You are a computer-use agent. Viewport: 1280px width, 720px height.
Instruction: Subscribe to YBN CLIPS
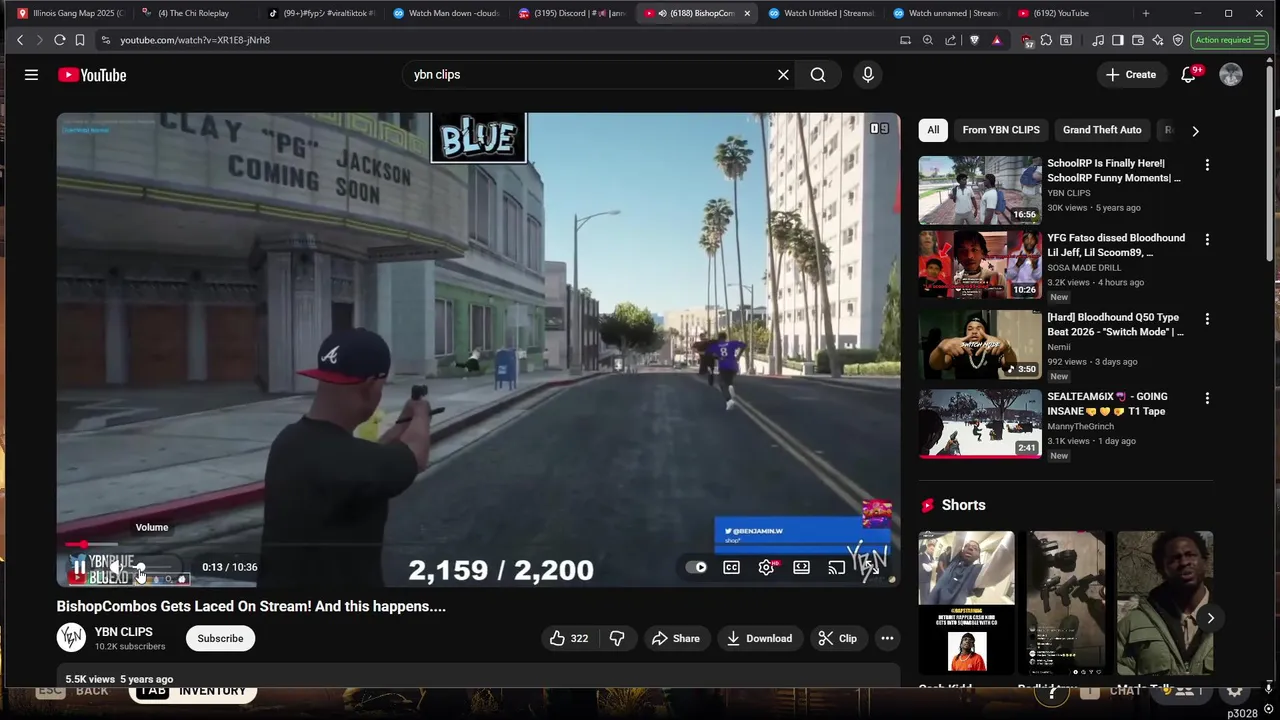click(220, 638)
